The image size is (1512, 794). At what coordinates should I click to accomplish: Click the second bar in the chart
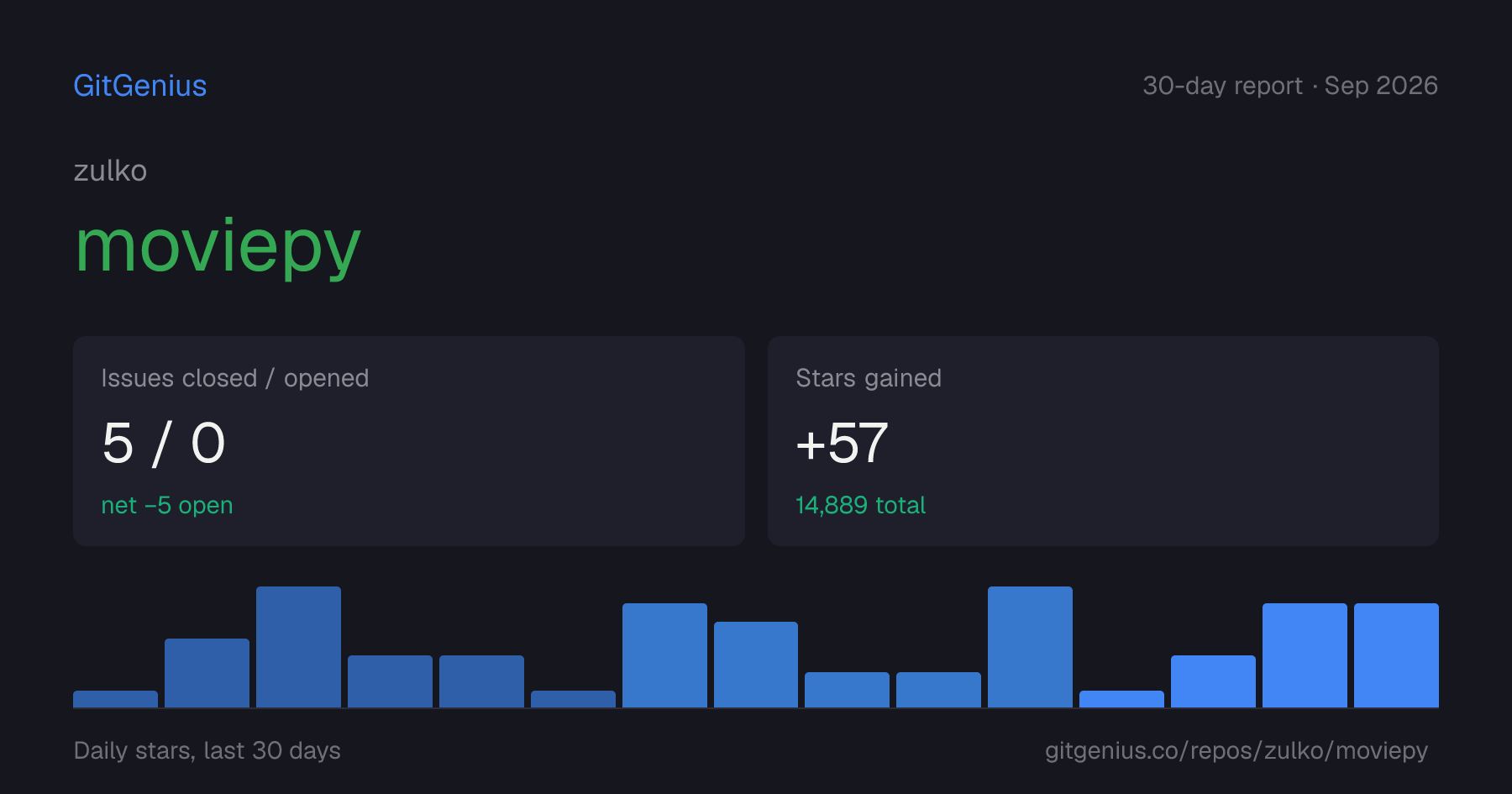207,673
